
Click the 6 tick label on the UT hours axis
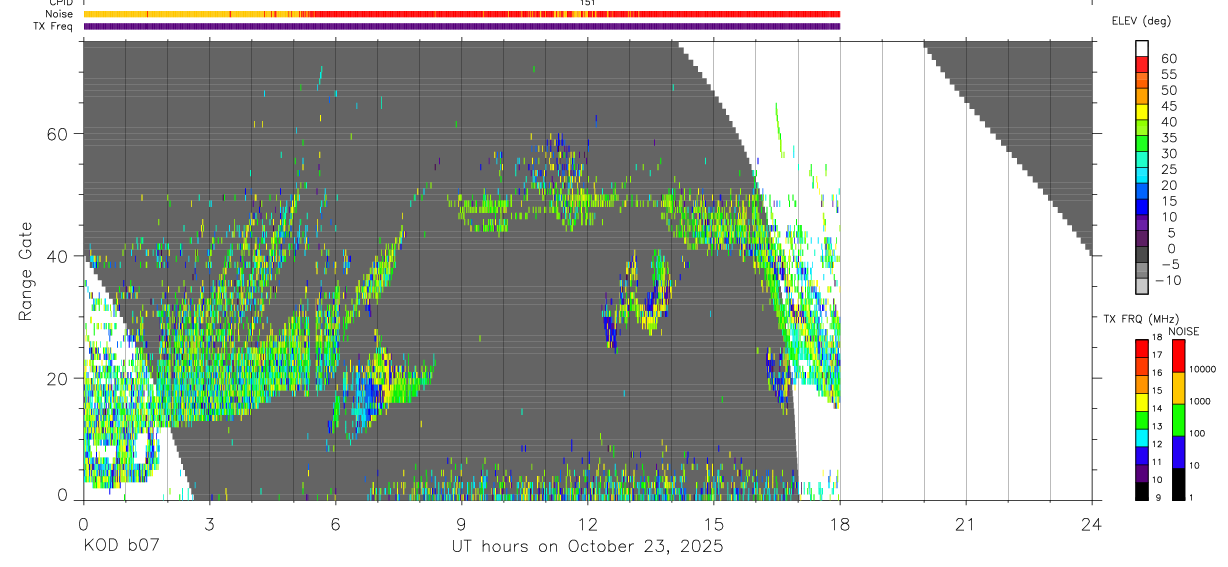pos(335,525)
